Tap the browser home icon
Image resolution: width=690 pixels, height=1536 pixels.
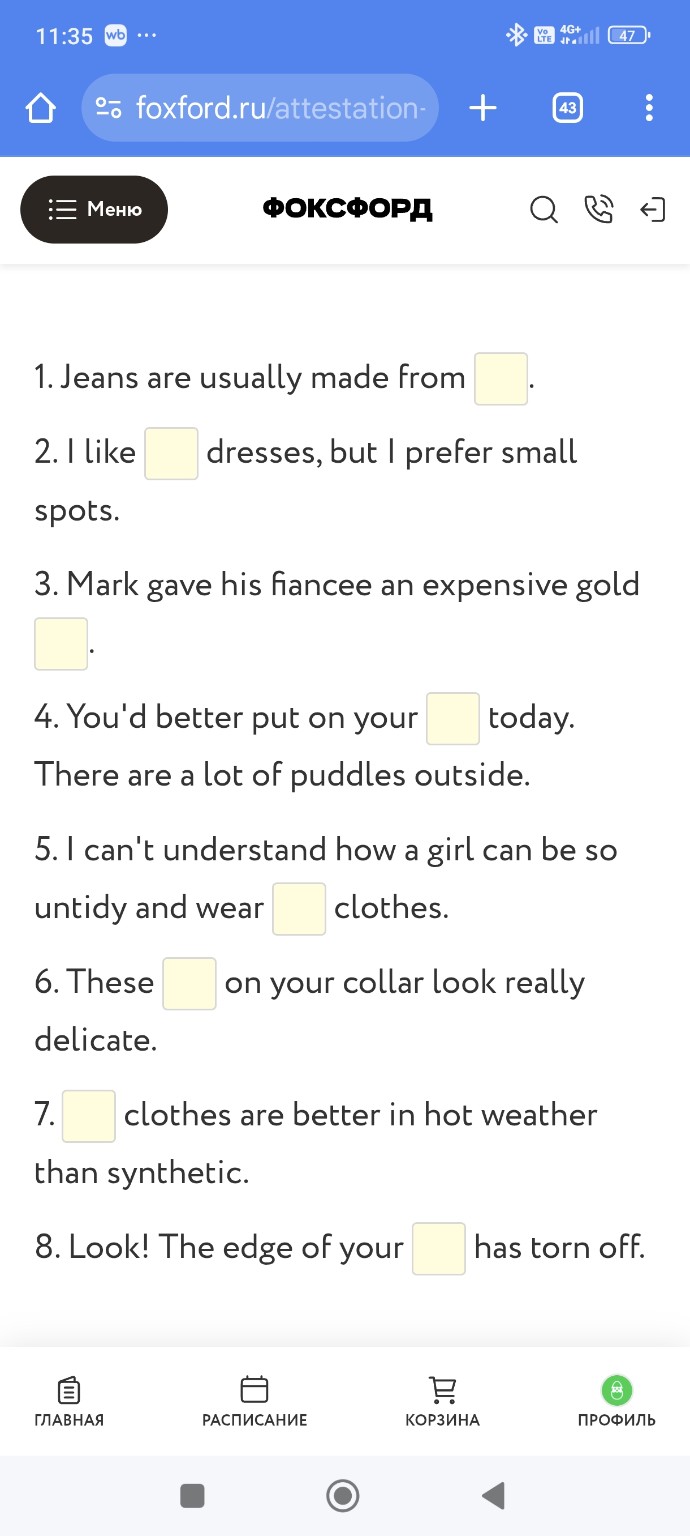(40, 108)
